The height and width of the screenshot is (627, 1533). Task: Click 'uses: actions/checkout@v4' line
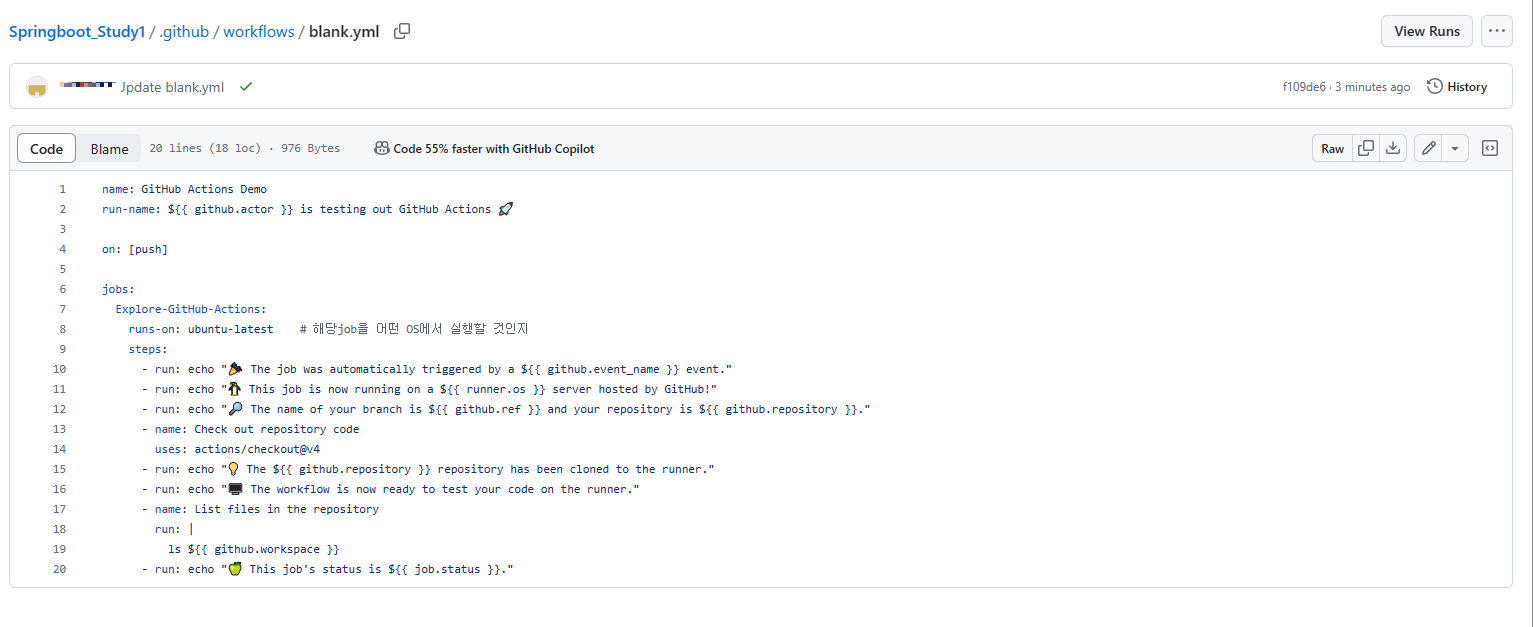(237, 449)
